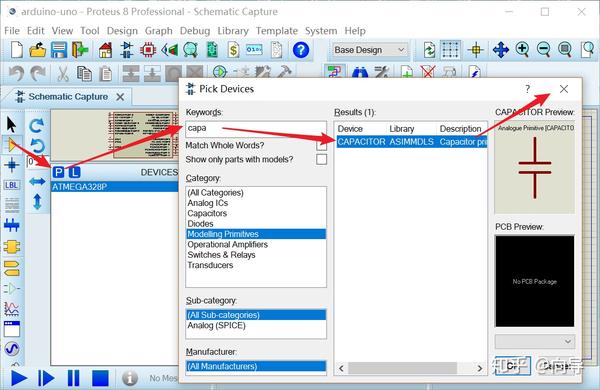
Task: Open the Graph menu
Action: [158, 31]
